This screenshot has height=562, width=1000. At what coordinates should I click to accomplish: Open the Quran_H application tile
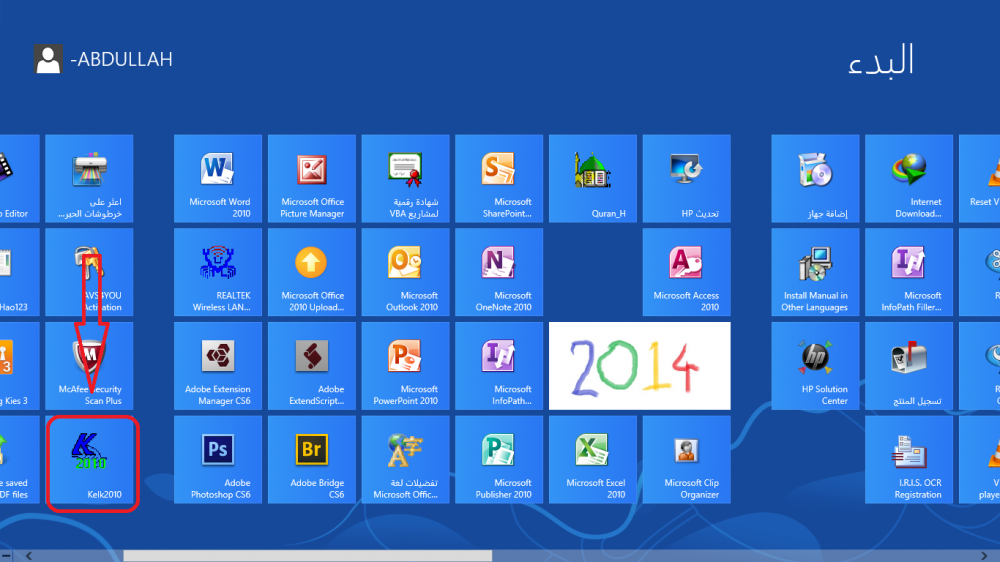[592, 179]
